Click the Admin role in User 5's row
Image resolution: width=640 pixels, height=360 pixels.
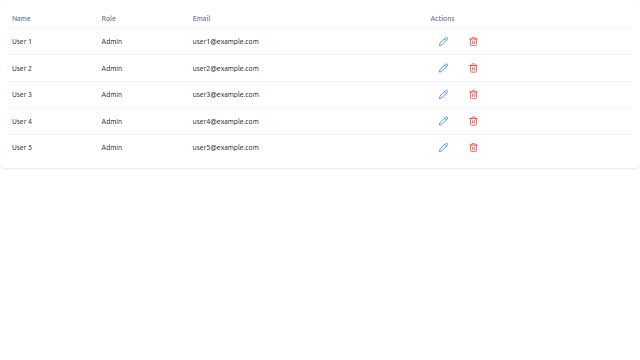tap(112, 147)
